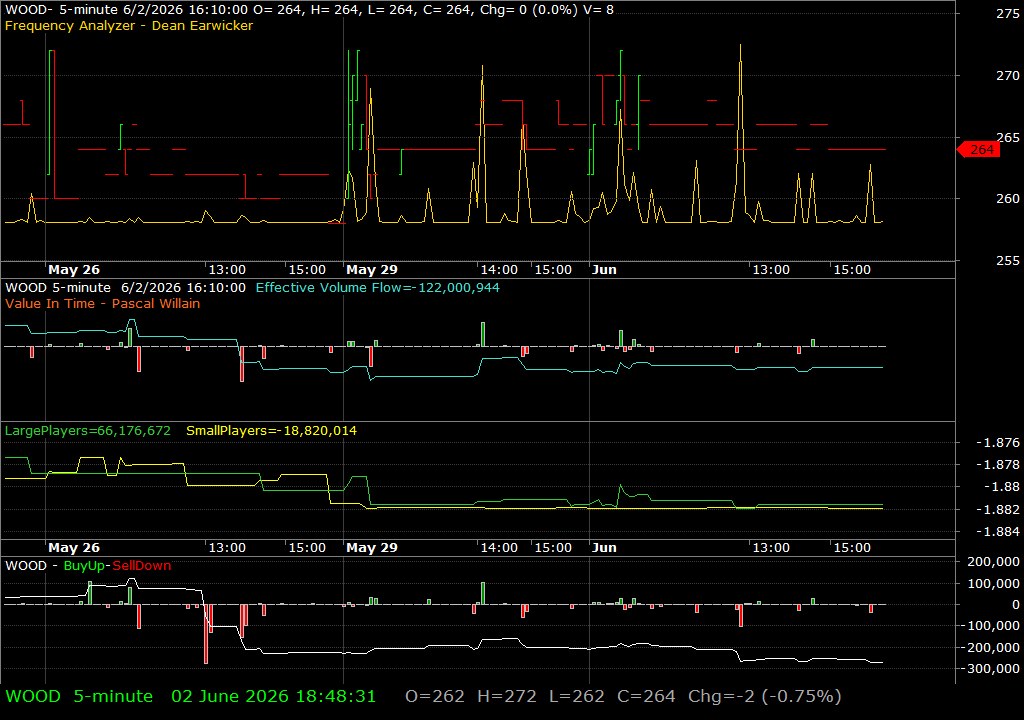Click the green BuyUp legend label
1024x720 pixels.
pyautogui.click(x=84, y=566)
